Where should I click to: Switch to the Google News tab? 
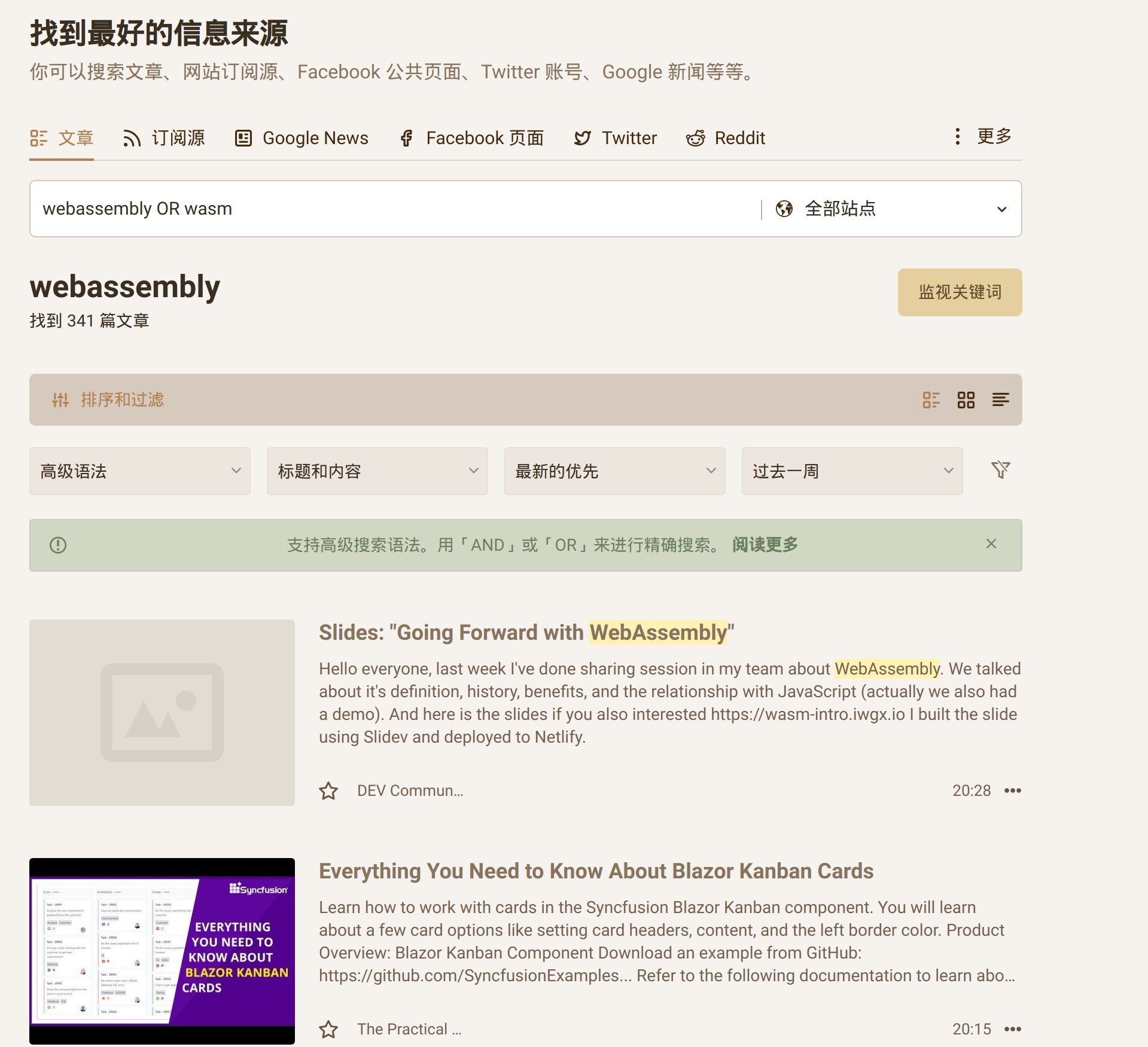pos(302,138)
